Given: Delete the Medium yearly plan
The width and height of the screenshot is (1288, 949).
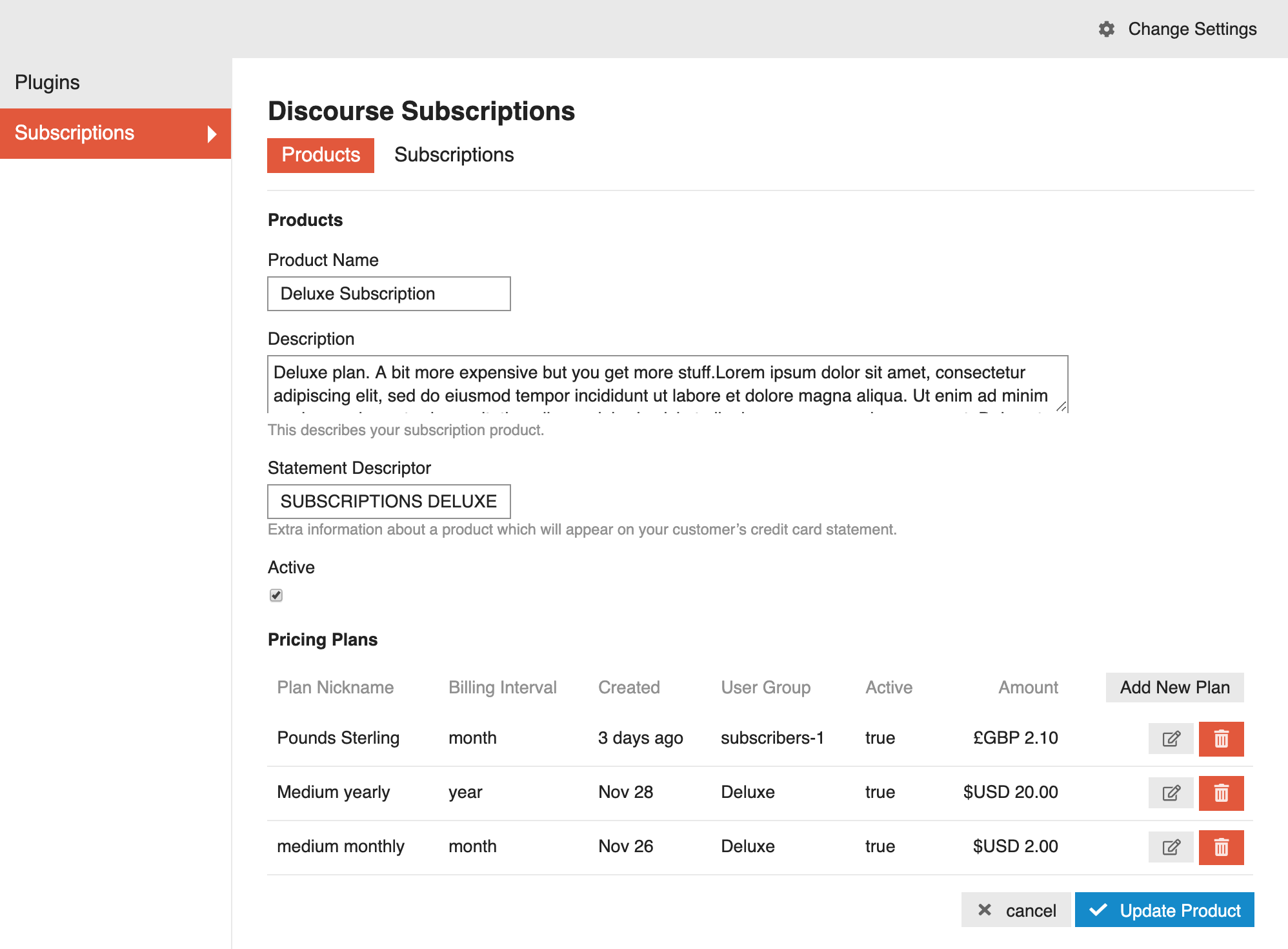Looking at the screenshot, I should [1221, 793].
